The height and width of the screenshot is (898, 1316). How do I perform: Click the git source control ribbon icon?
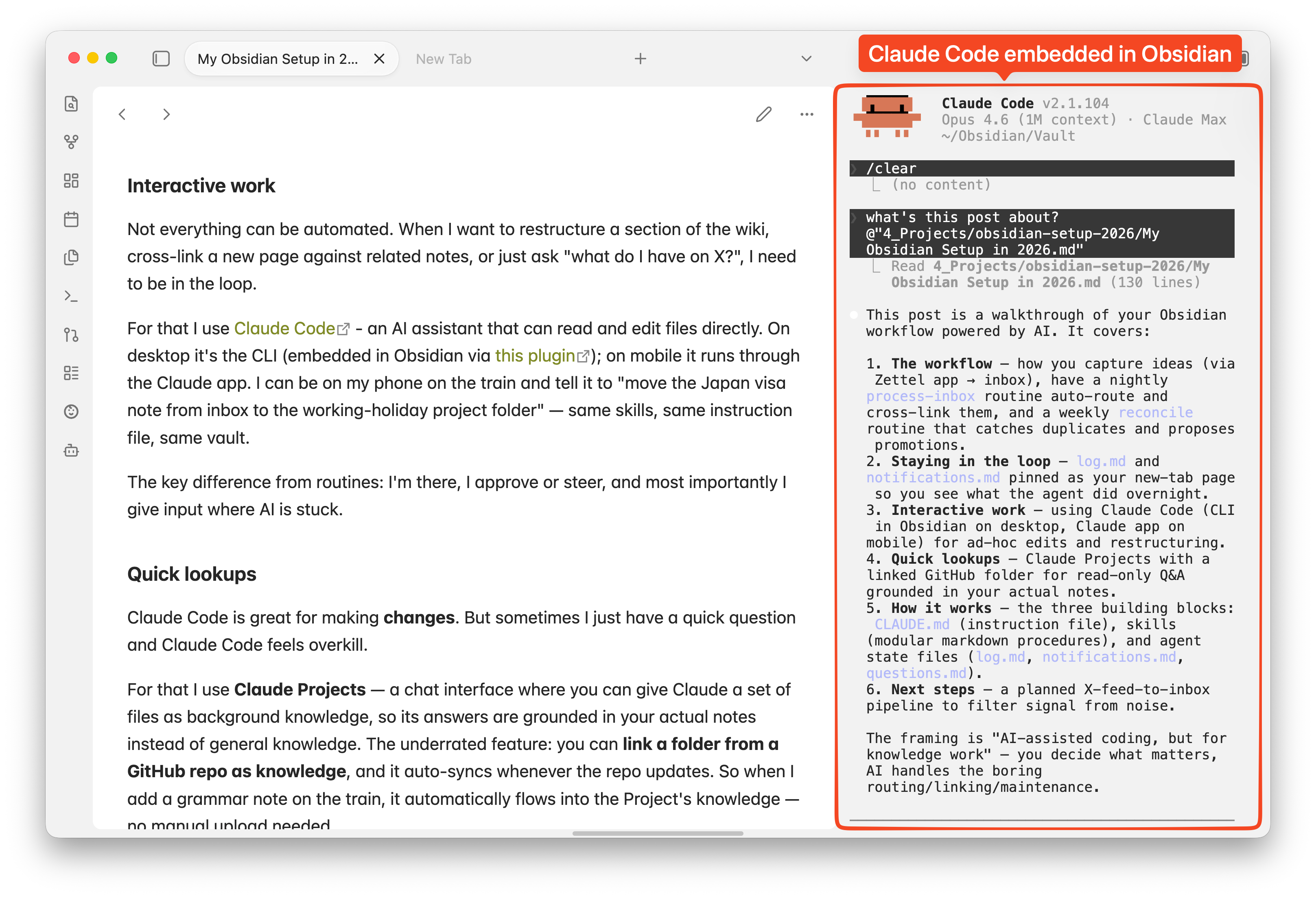click(x=71, y=335)
